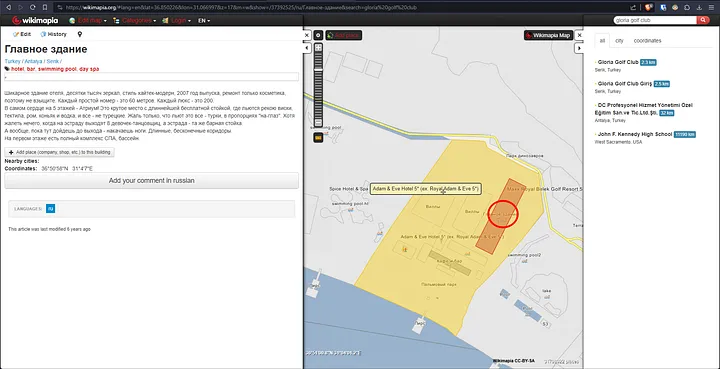
Task: Expand the Categories dropdown menu
Action: click(x=134, y=21)
